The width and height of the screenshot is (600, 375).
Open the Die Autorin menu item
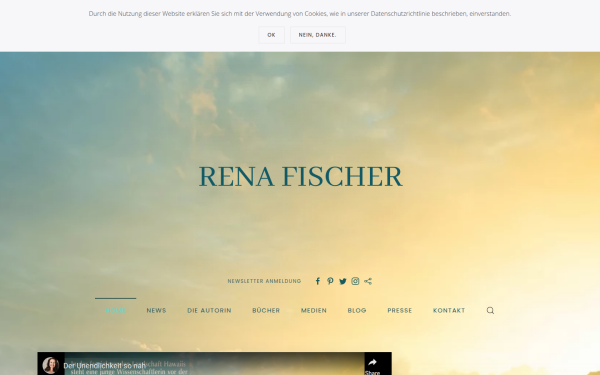tap(209, 310)
